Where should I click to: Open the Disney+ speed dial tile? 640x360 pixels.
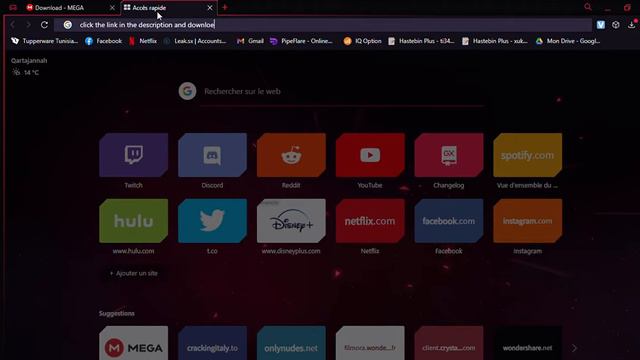[291, 221]
